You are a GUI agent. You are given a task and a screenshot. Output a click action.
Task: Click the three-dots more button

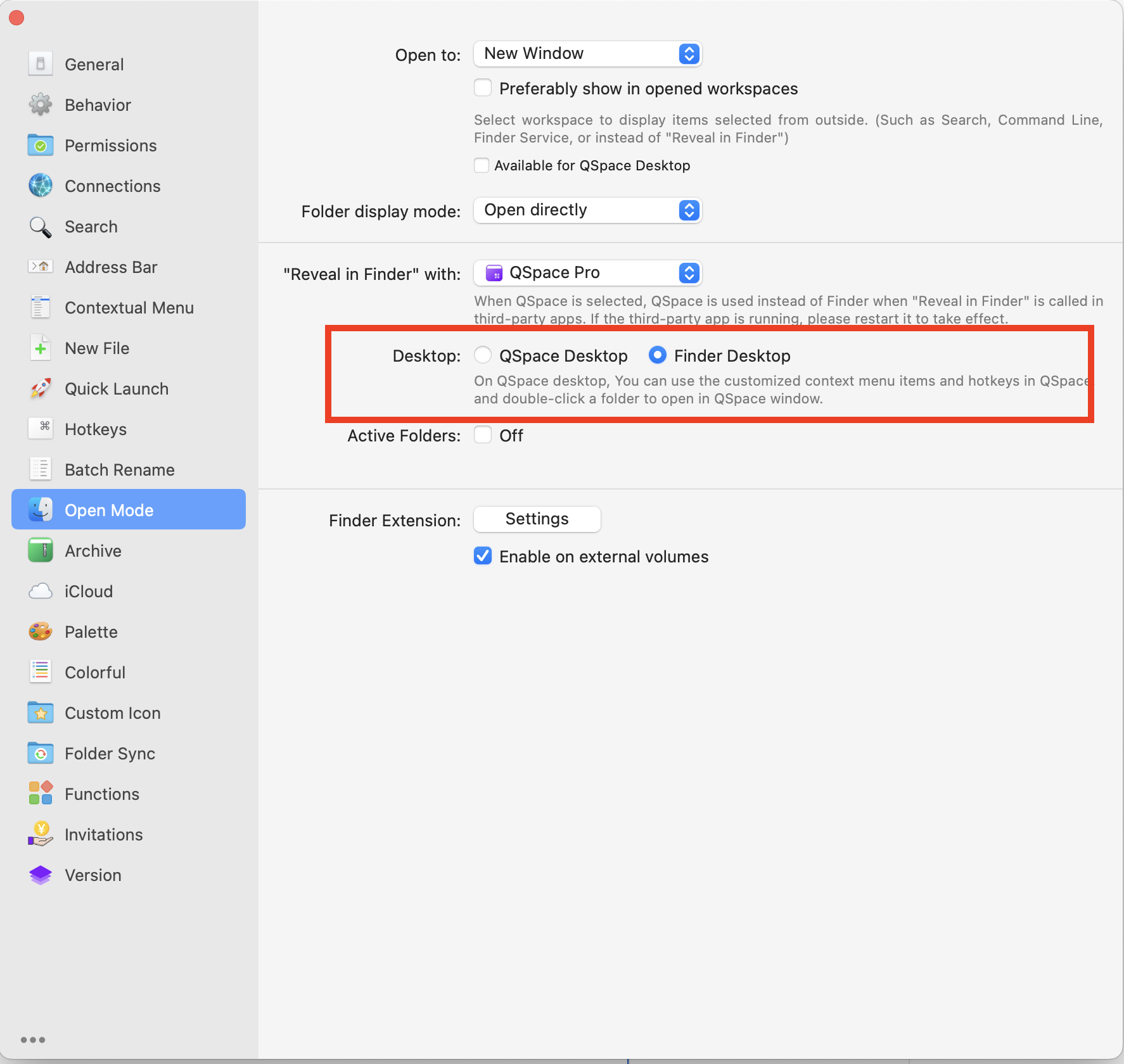click(33, 1040)
